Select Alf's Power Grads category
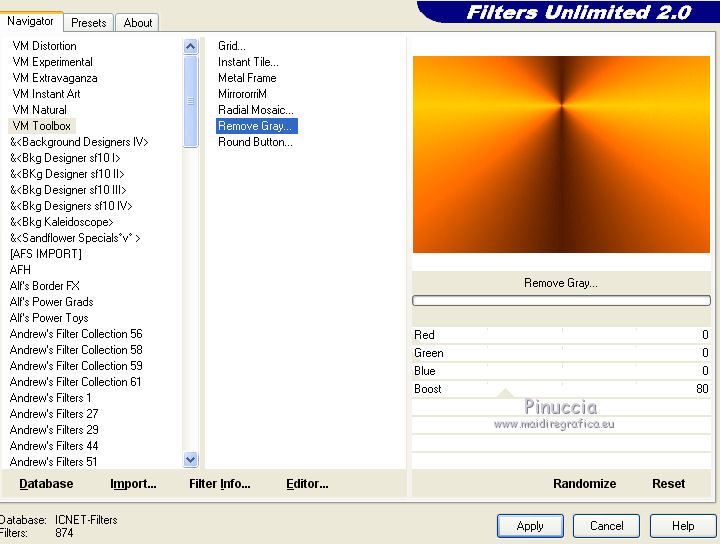 51,302
